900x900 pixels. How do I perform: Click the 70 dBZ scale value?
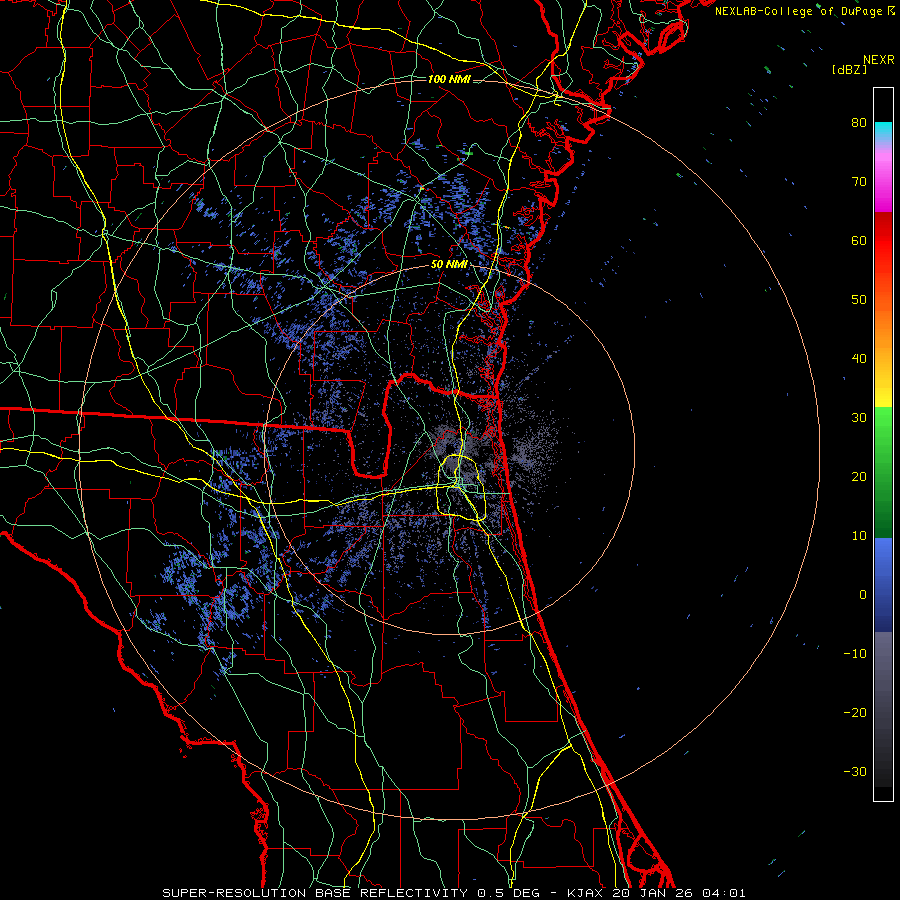(x=859, y=181)
